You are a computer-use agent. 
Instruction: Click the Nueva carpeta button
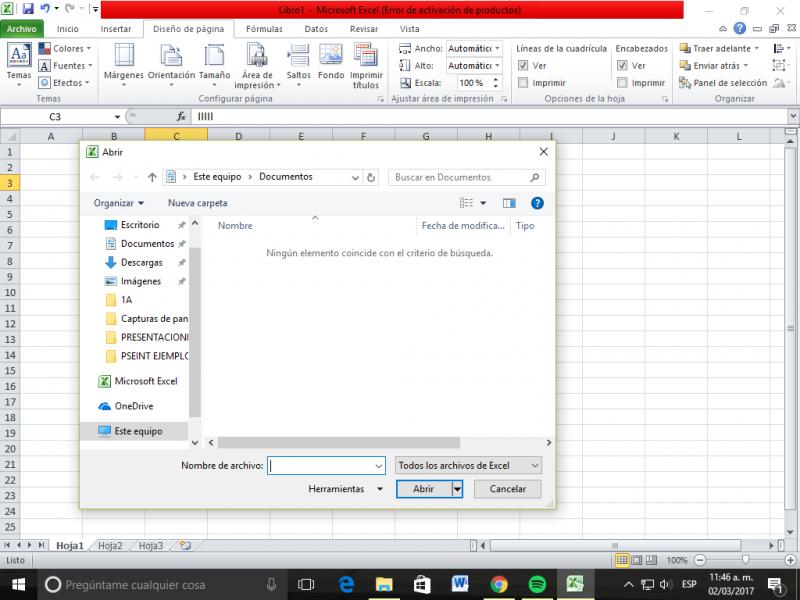click(x=197, y=203)
